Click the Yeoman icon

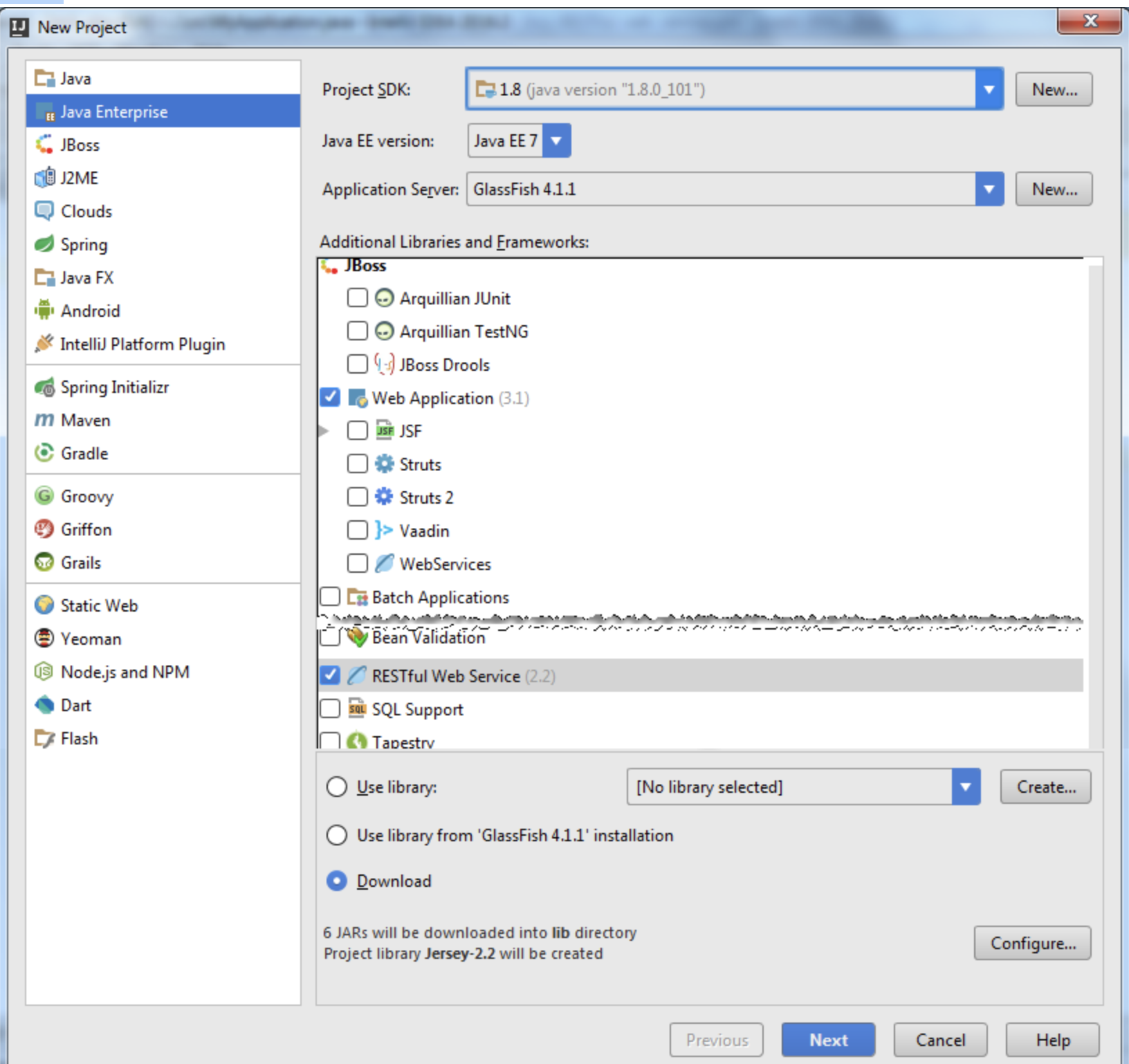click(x=45, y=639)
